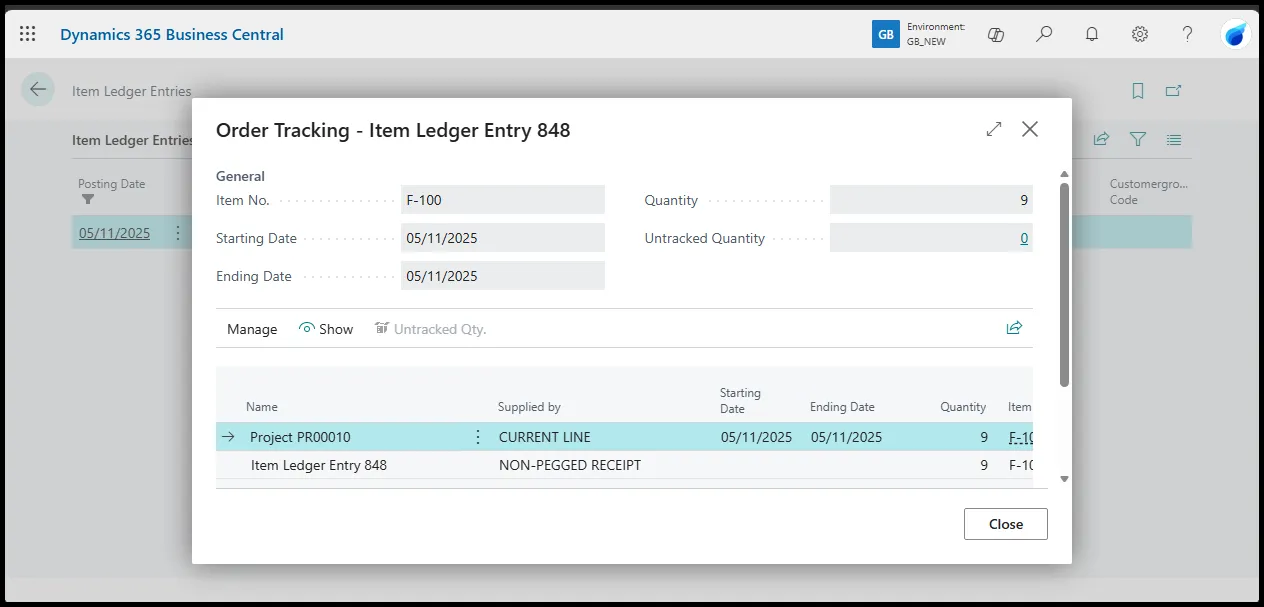Open the Copilot icon in header
Viewport: 1264px width, 607px height.
(995, 34)
